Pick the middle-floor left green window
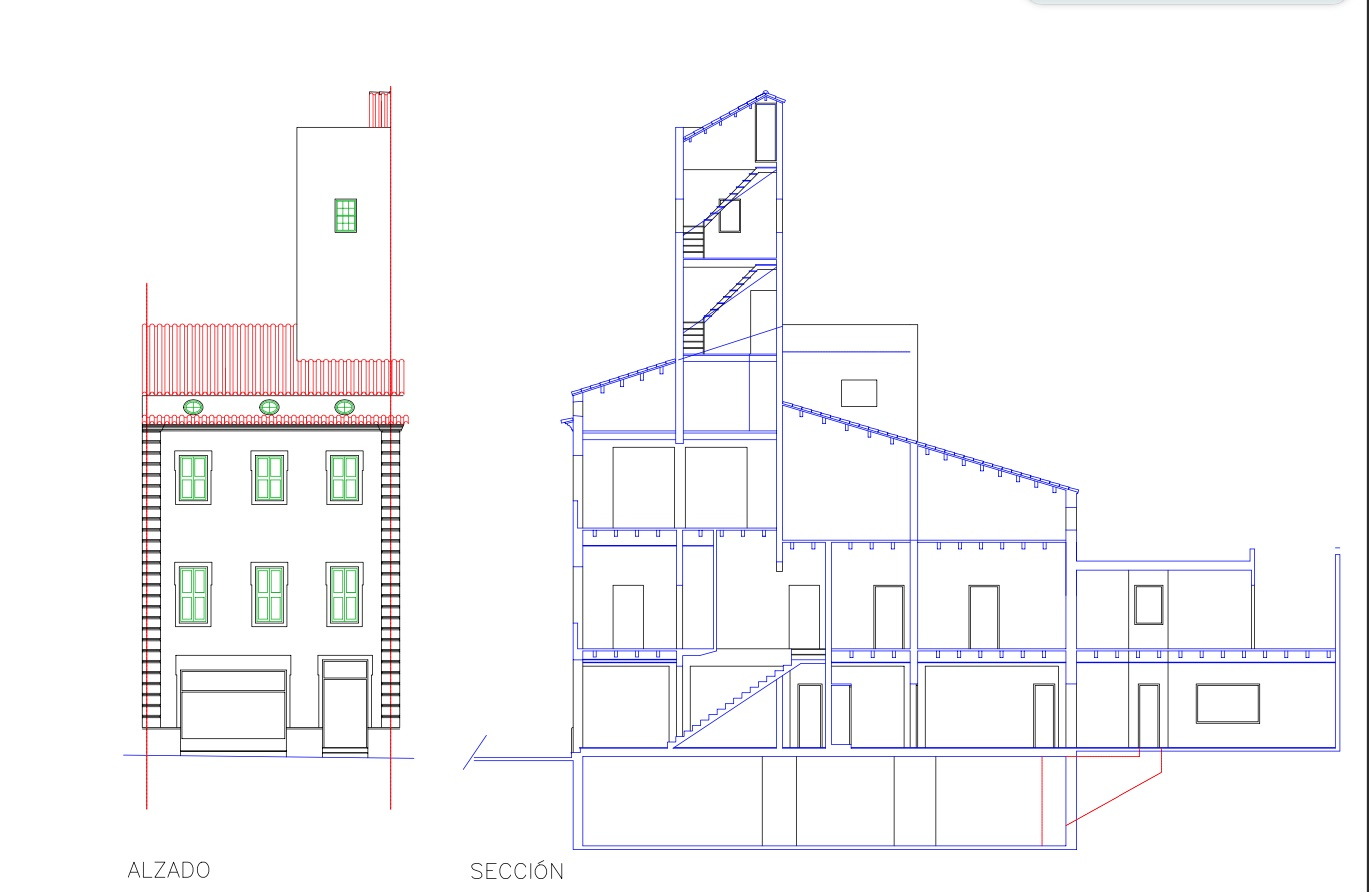This screenshot has width=1369, height=892. [193, 594]
